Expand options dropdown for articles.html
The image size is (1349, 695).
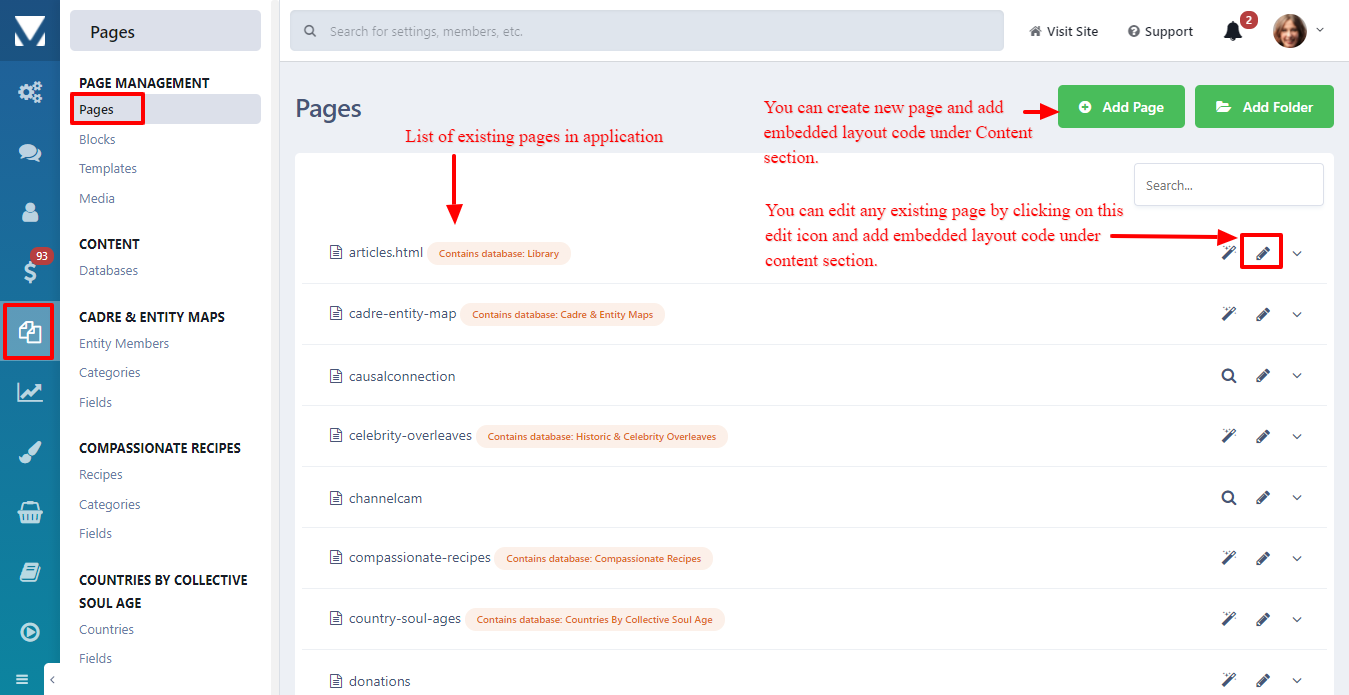pos(1297,254)
